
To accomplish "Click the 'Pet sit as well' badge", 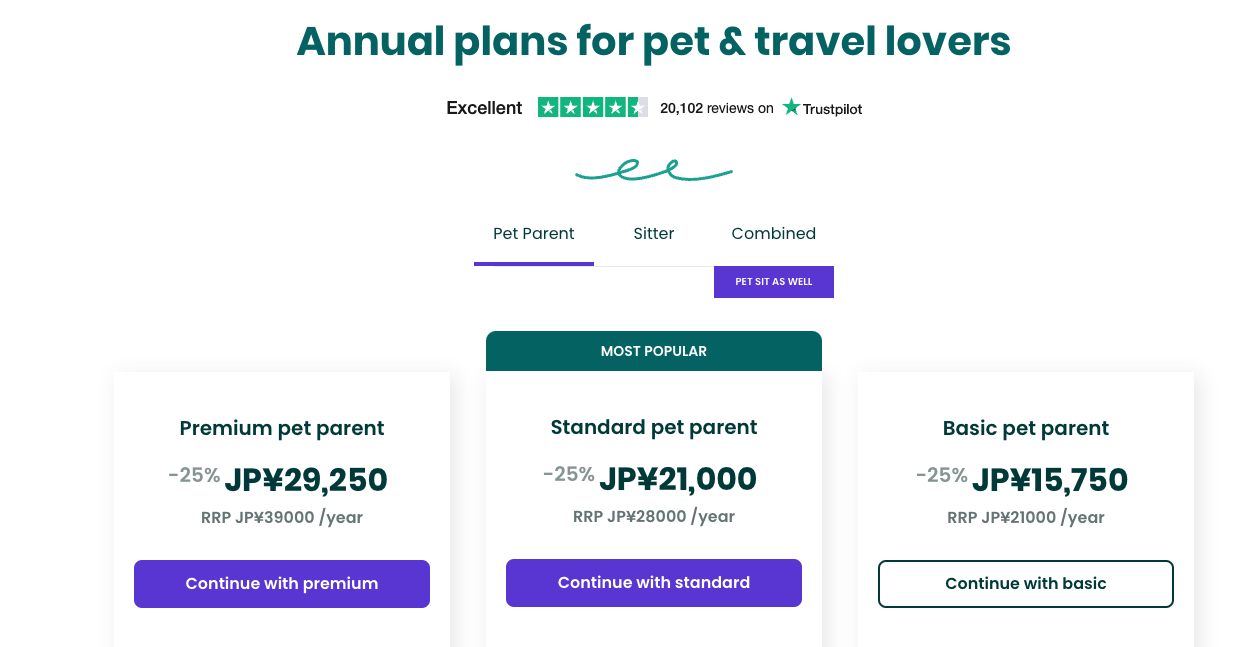I will pyautogui.click(x=773, y=282).
